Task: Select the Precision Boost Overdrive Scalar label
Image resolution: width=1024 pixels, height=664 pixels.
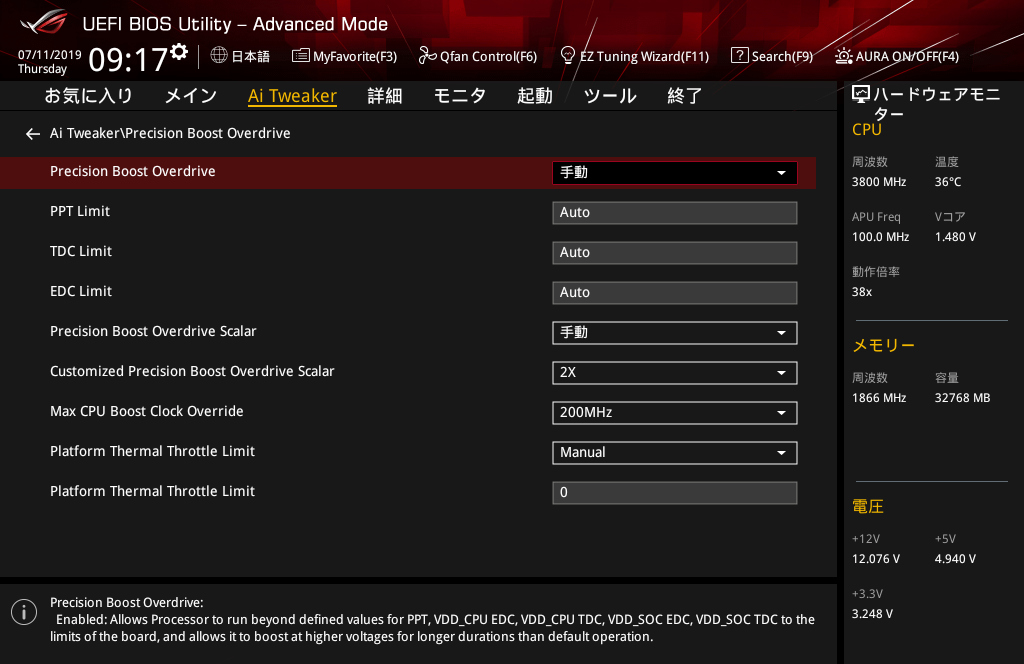Action: 153,331
